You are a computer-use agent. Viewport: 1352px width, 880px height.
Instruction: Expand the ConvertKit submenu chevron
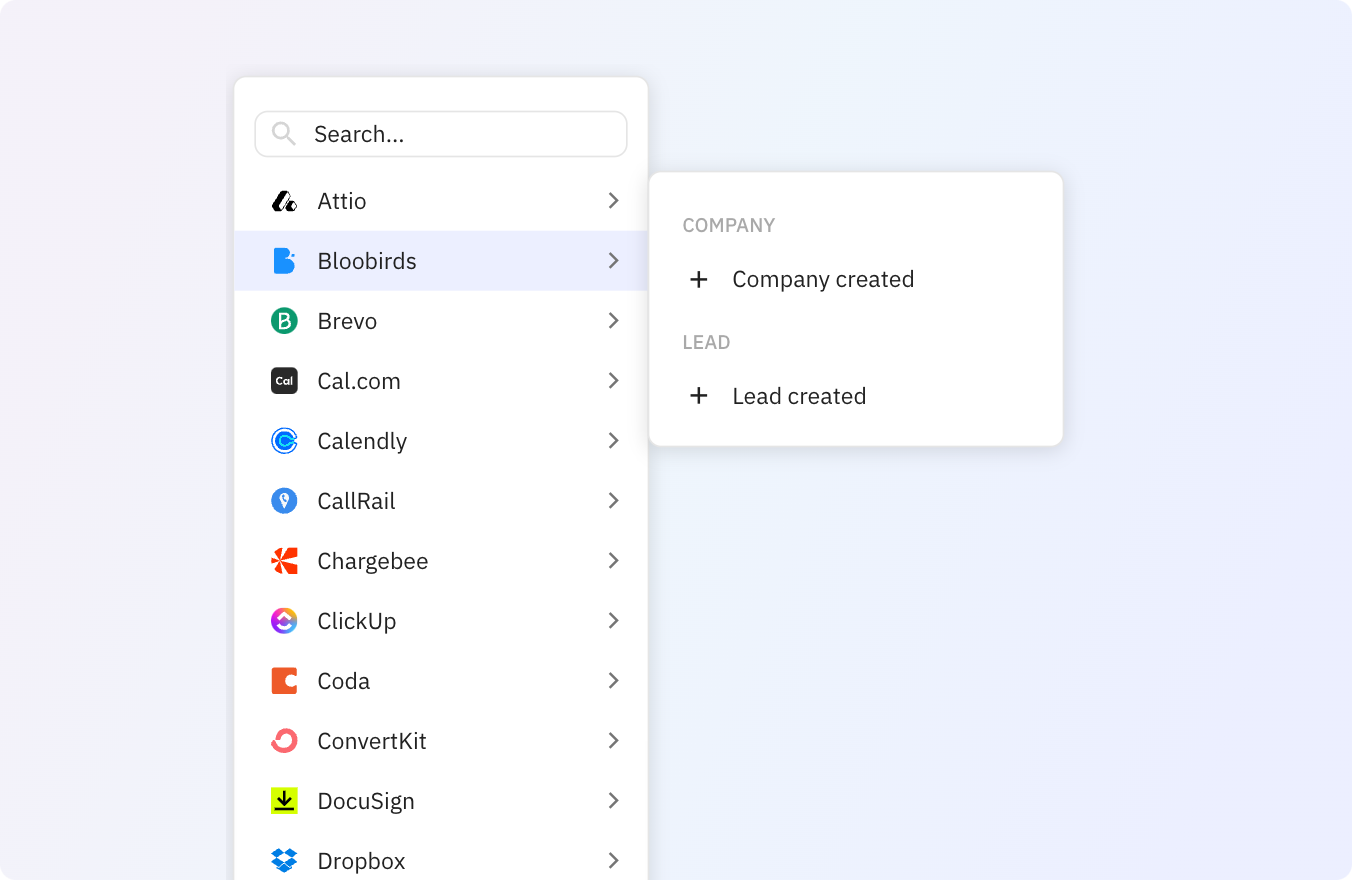(614, 741)
